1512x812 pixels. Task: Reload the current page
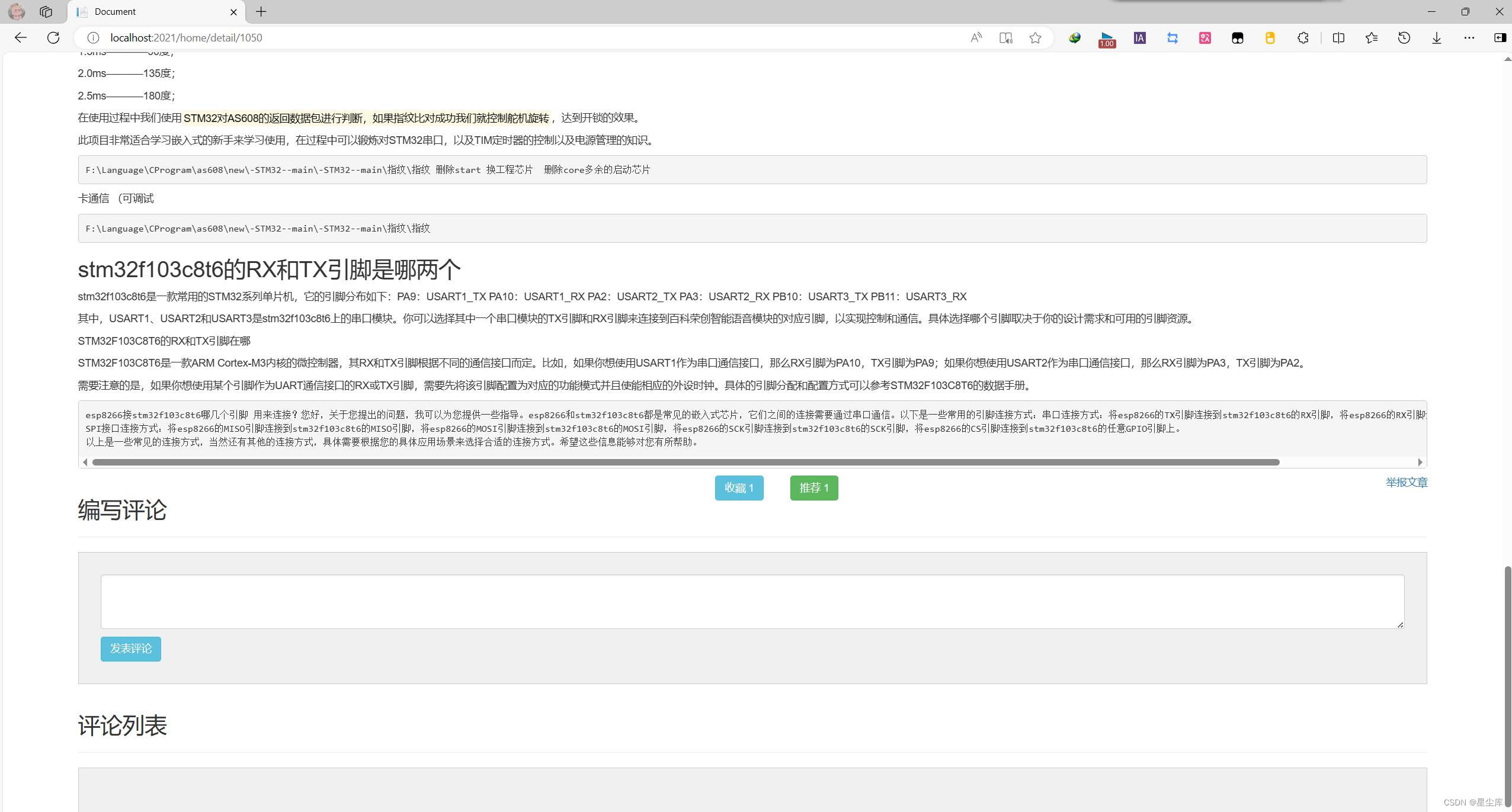(53, 38)
